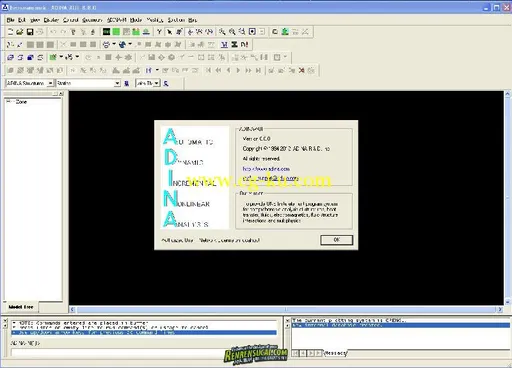Click the New file icon in the toolbar
512x368 pixels.
[x=10, y=32]
